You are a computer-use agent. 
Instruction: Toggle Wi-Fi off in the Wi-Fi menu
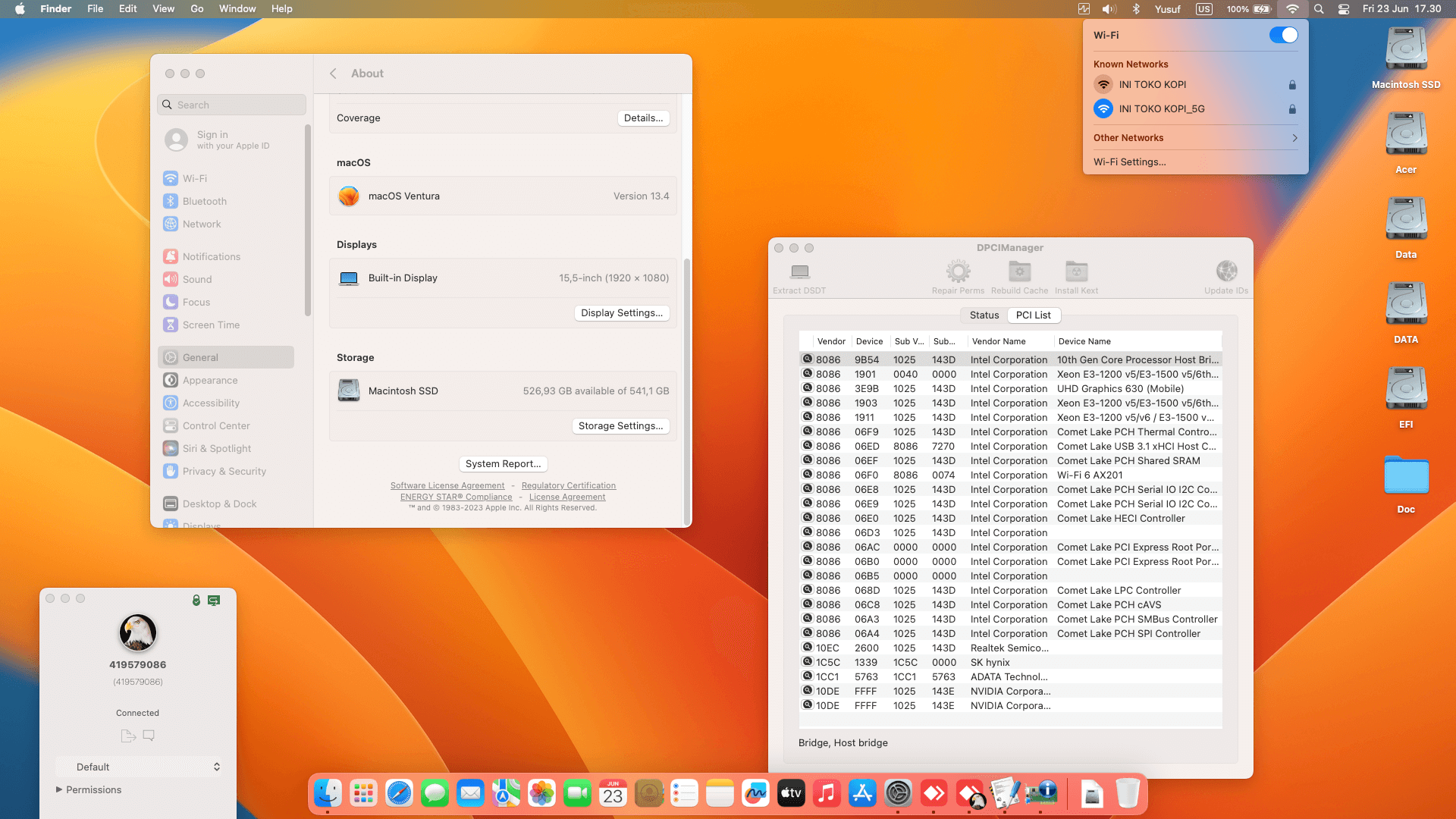tap(1283, 35)
